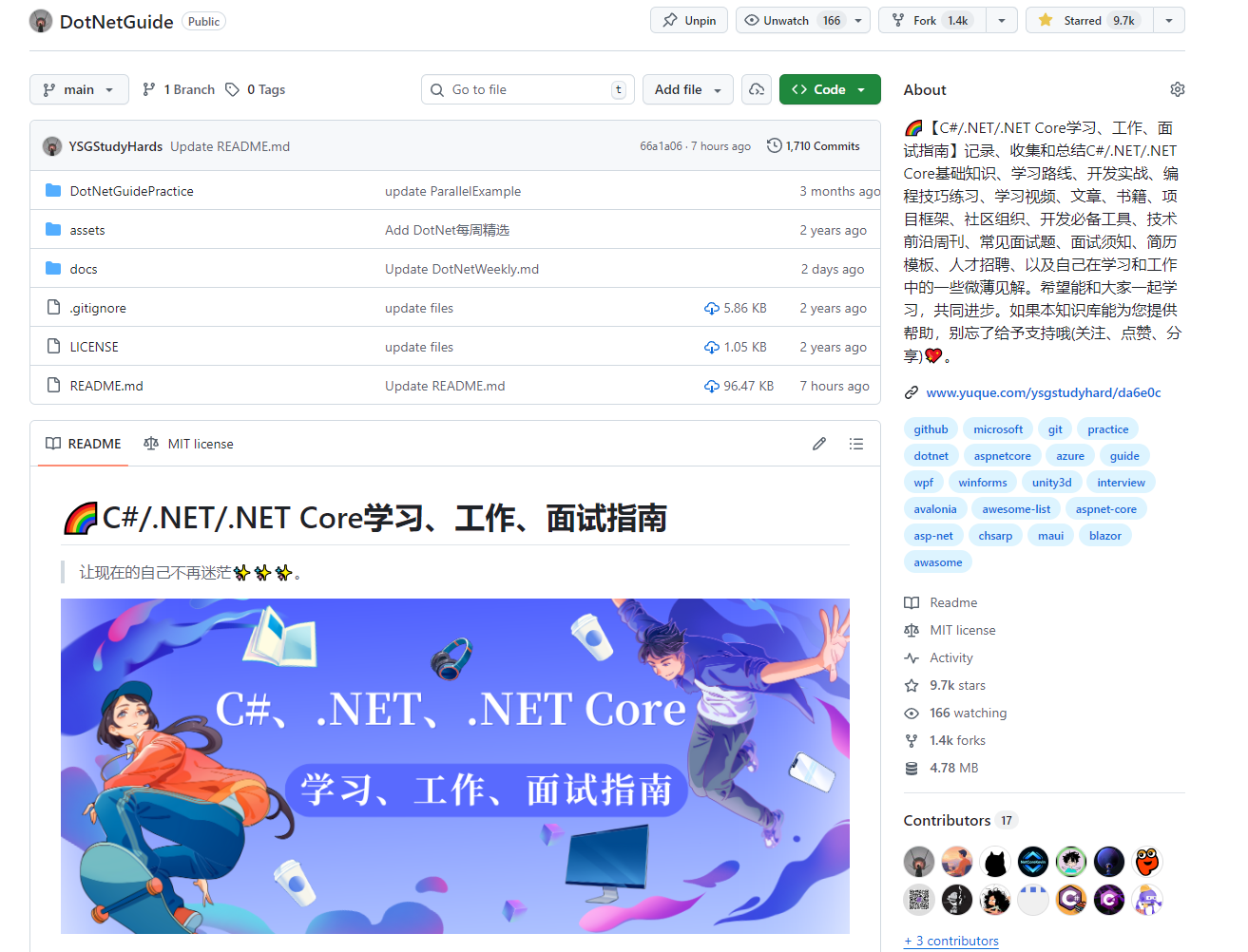
Task: Toggle the Starred button
Action: coord(1089,20)
